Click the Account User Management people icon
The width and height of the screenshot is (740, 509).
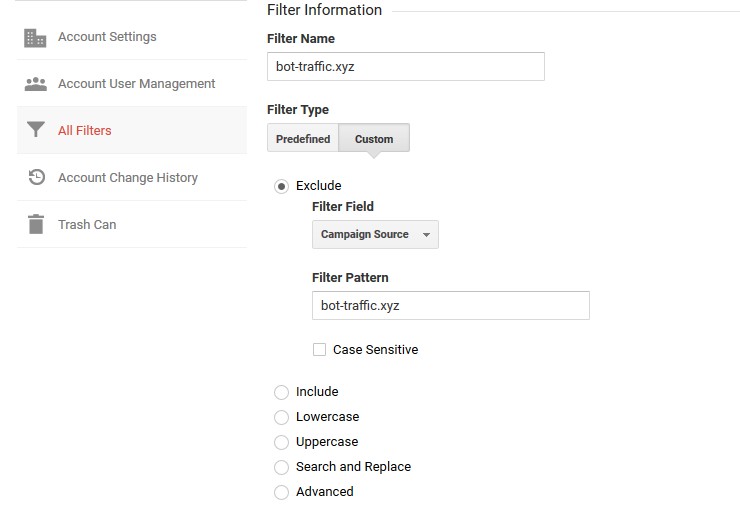[x=36, y=84]
